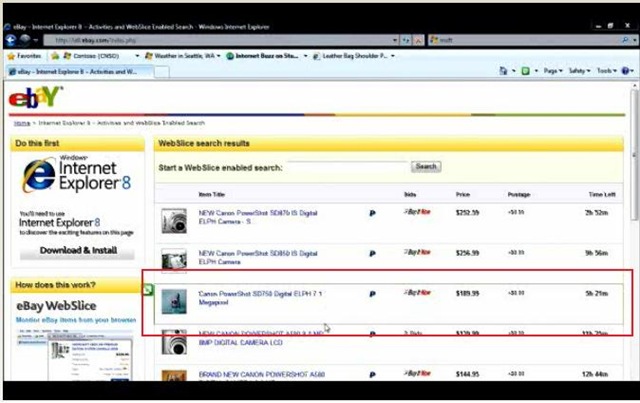Click the Download & Install button
This screenshot has height=403, width=640.
pyautogui.click(x=78, y=251)
